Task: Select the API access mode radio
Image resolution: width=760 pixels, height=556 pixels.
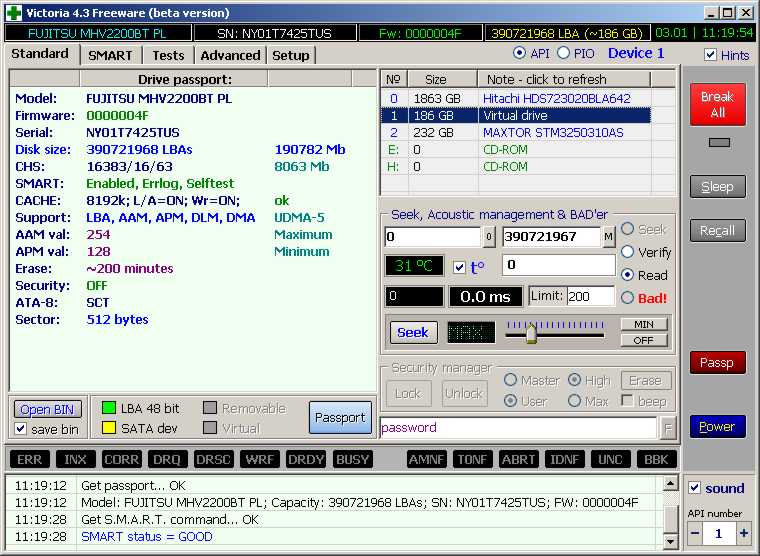Action: [x=519, y=53]
